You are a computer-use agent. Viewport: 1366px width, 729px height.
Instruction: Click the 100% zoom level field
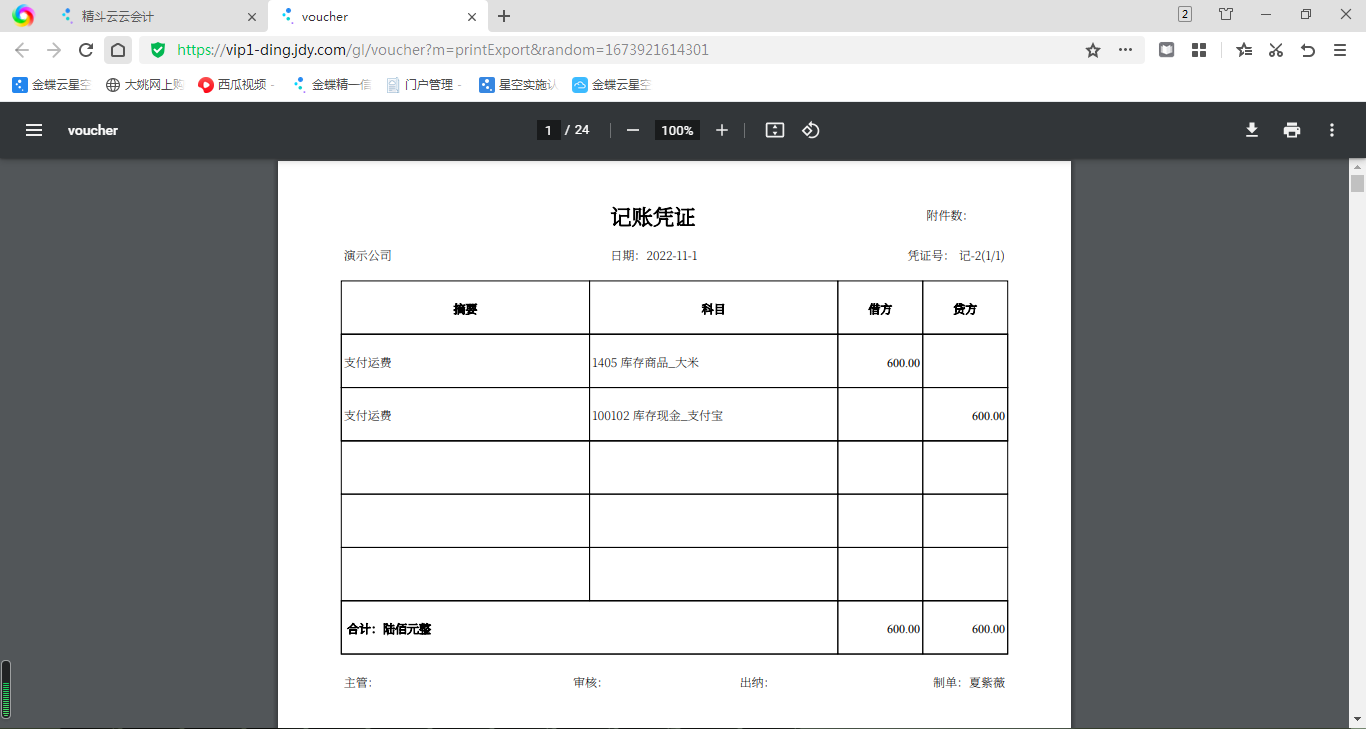[677, 130]
